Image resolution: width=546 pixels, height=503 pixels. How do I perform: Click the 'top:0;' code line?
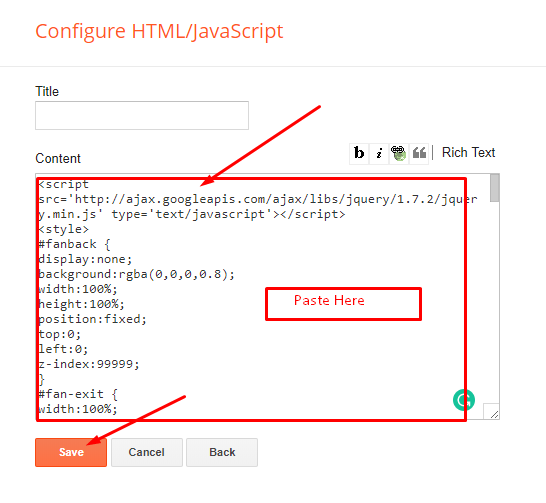pyautogui.click(x=60, y=334)
